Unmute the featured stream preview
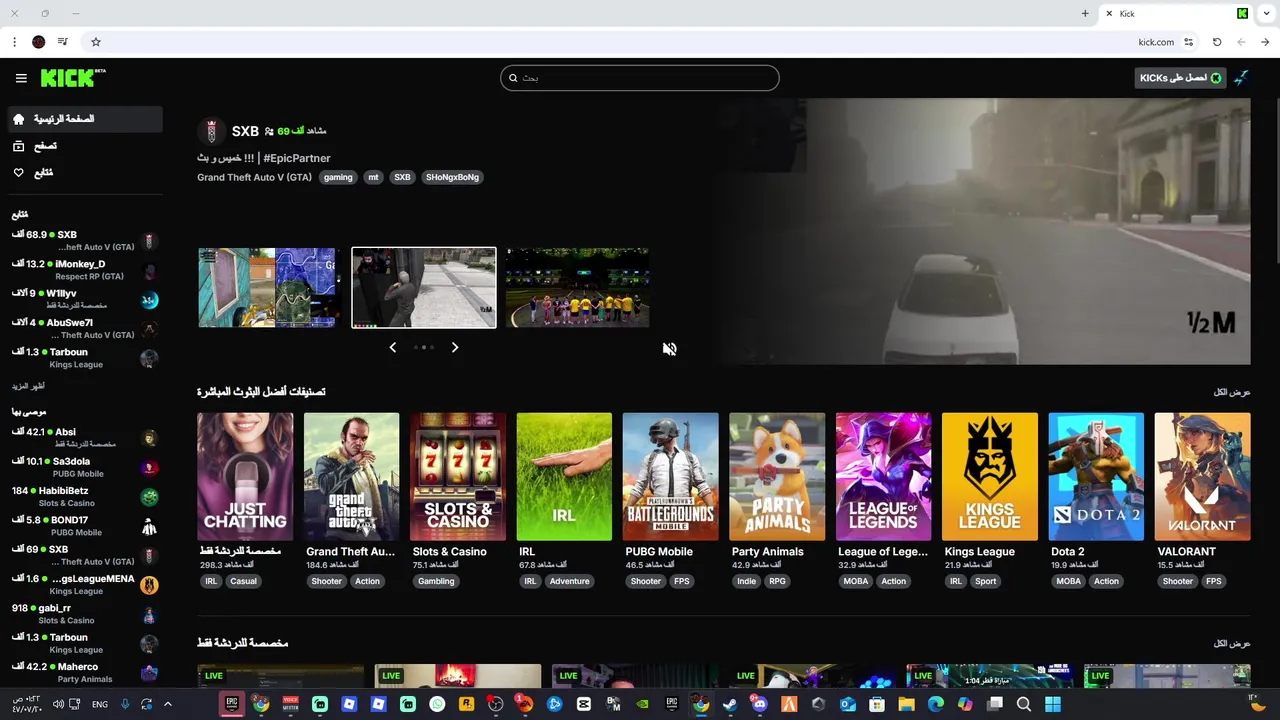 tap(669, 348)
